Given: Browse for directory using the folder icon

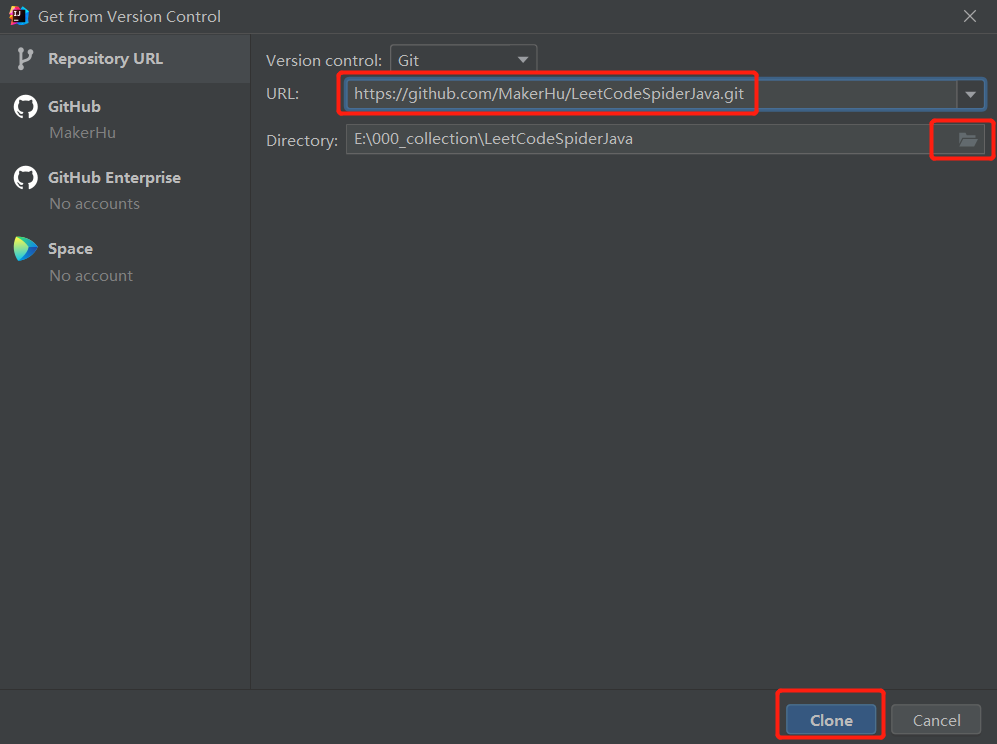Looking at the screenshot, I should 968,139.
